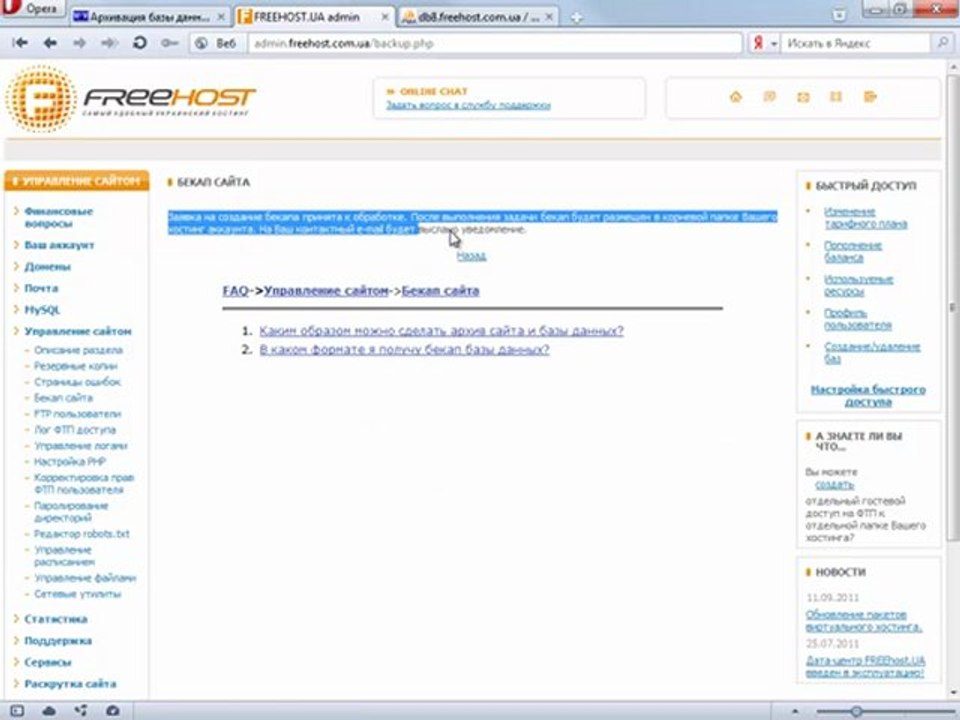
Task: Open Описание раздела in sidebar
Action: [78, 350]
